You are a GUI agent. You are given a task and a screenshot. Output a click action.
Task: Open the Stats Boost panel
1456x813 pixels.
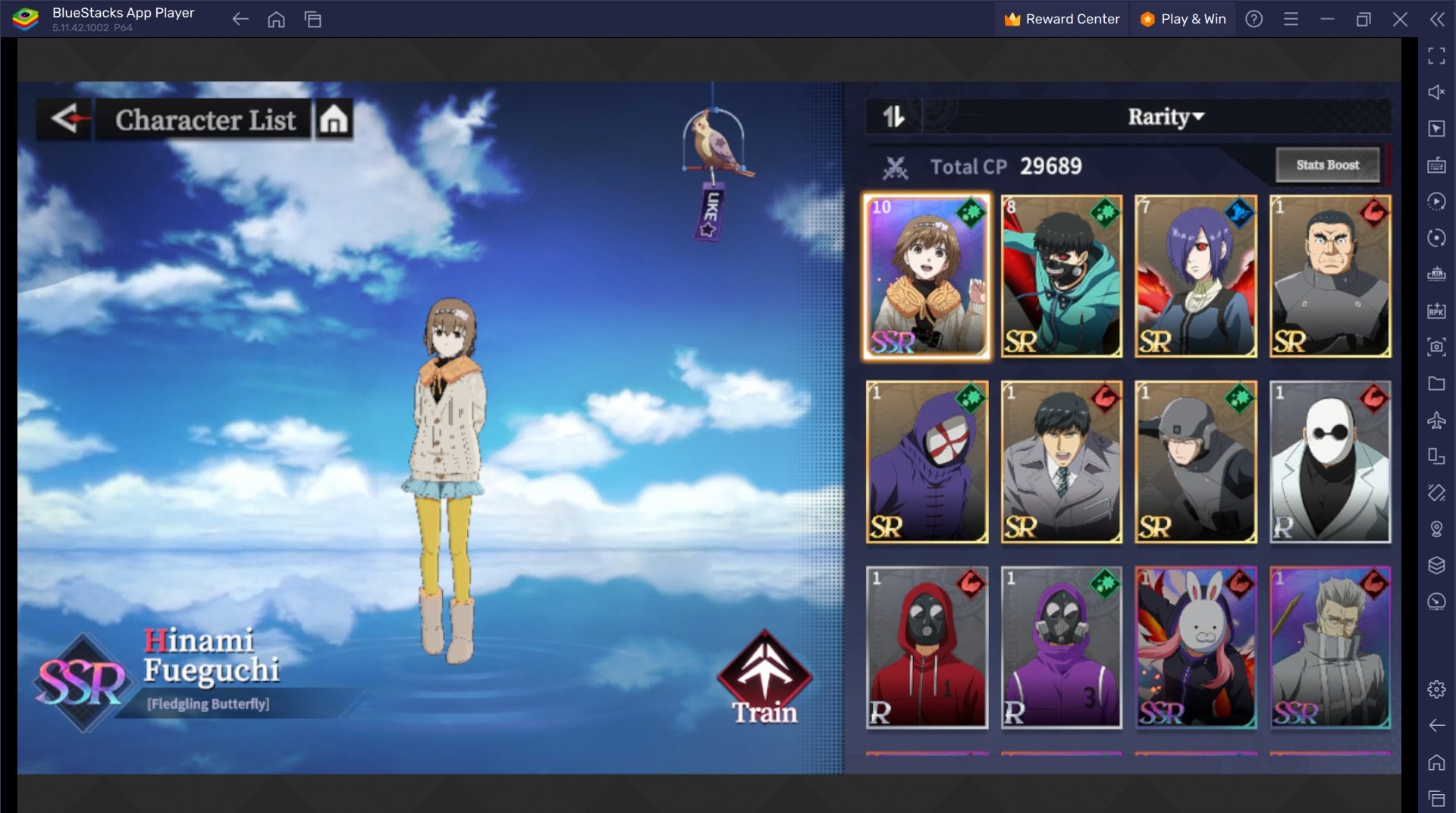click(1327, 165)
